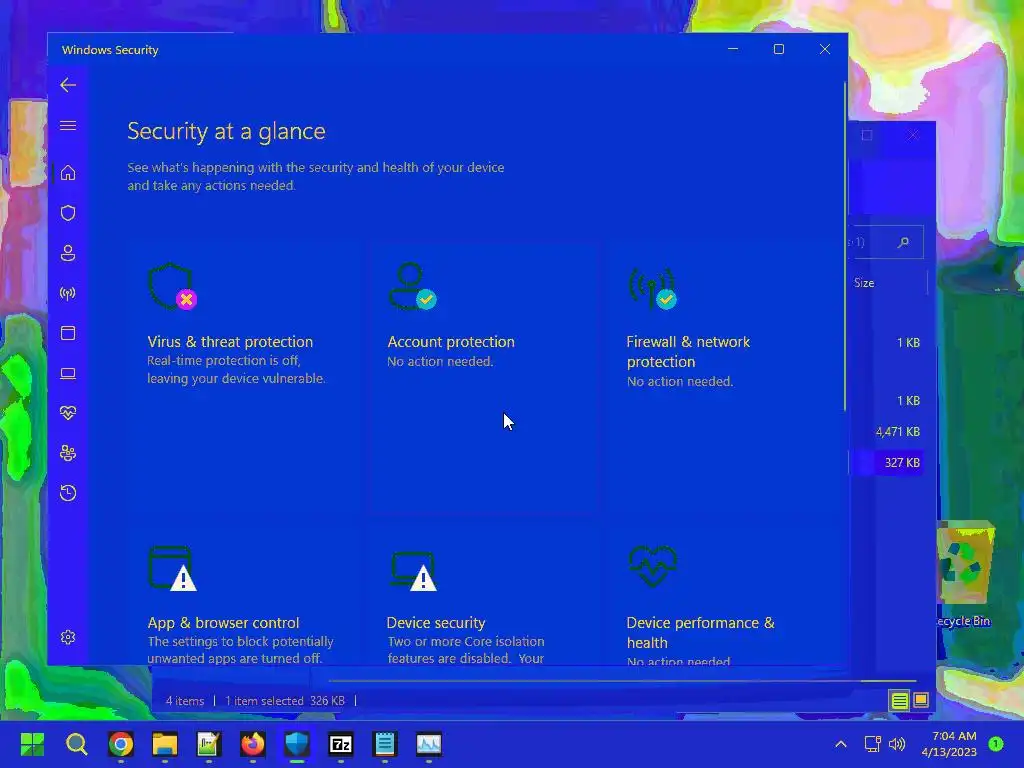Switch File Explorer to details view icon
This screenshot has width=1024, height=768.
click(899, 701)
